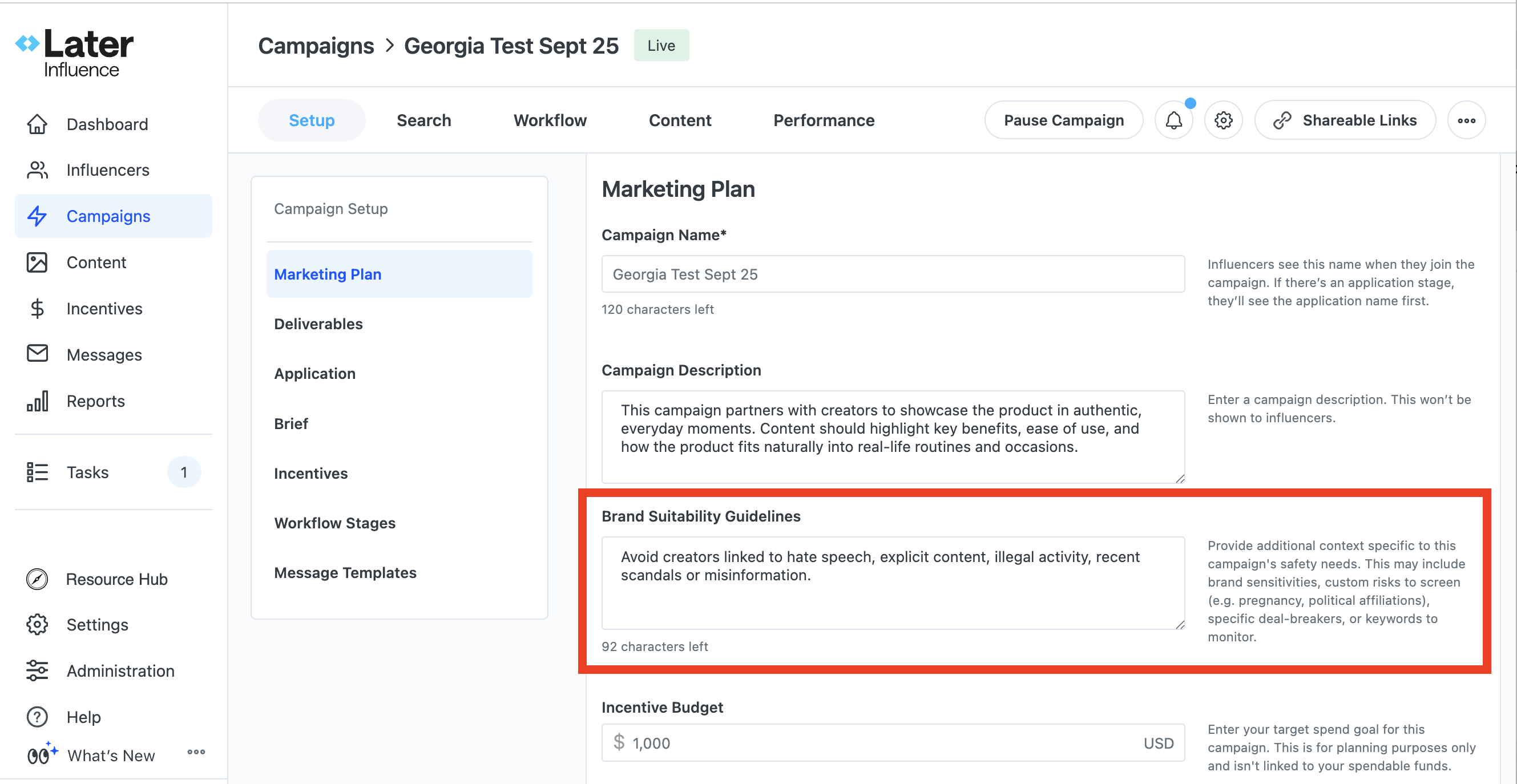Click the Pause Campaign button
Image resolution: width=1517 pixels, height=784 pixels.
coord(1063,120)
